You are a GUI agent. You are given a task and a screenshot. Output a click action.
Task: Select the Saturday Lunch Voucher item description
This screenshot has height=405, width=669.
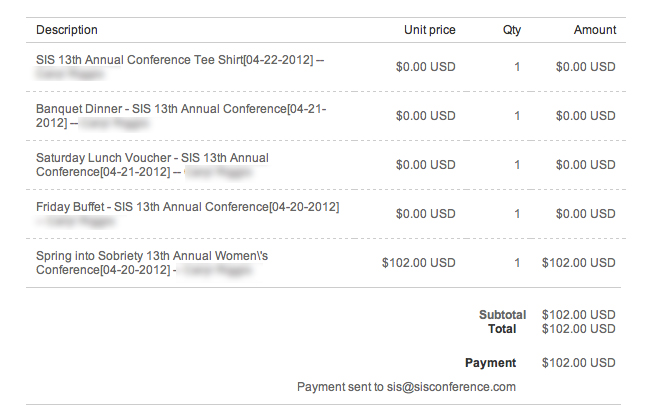click(x=153, y=165)
